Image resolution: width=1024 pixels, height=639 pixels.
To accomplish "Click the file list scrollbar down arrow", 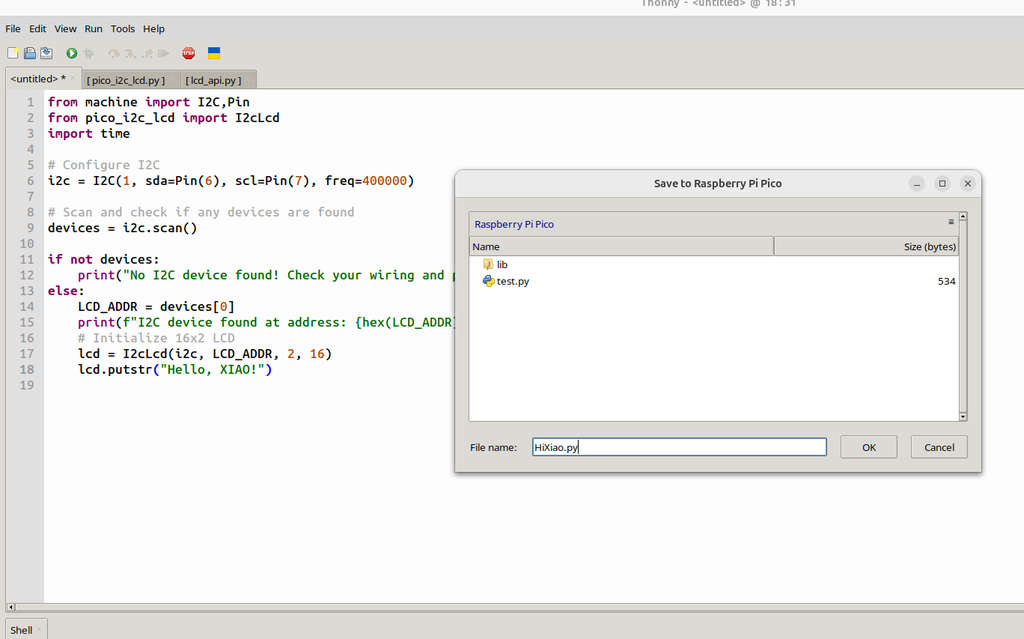I will click(x=963, y=416).
